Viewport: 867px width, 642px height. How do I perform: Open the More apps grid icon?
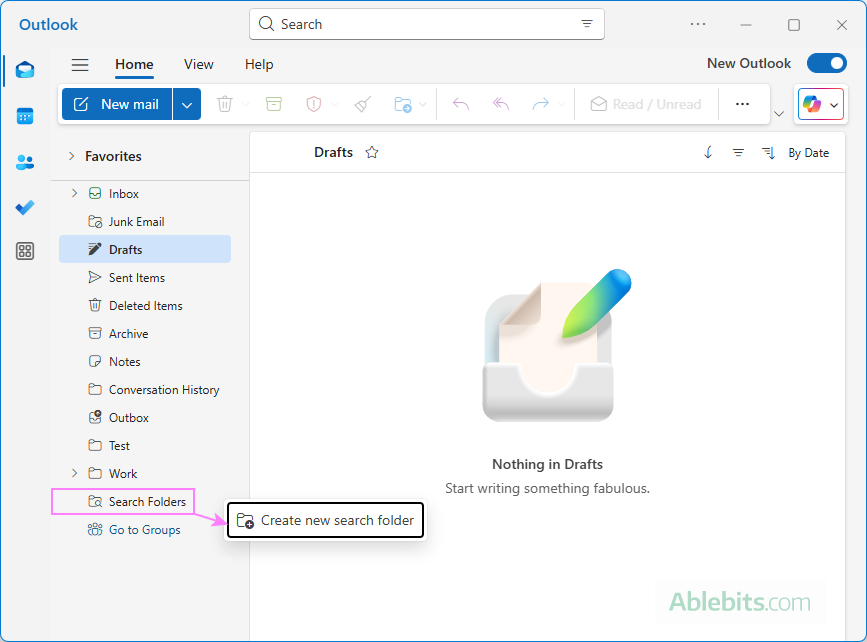point(25,252)
